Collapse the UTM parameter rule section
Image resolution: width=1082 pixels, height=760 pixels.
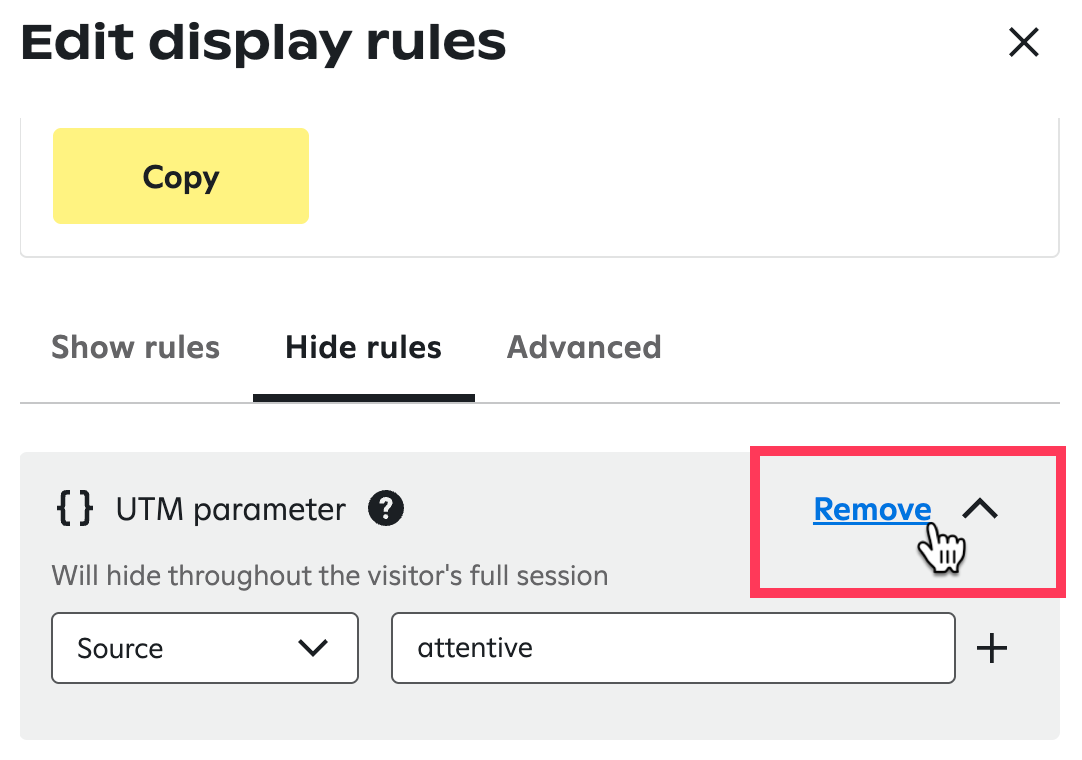(981, 508)
